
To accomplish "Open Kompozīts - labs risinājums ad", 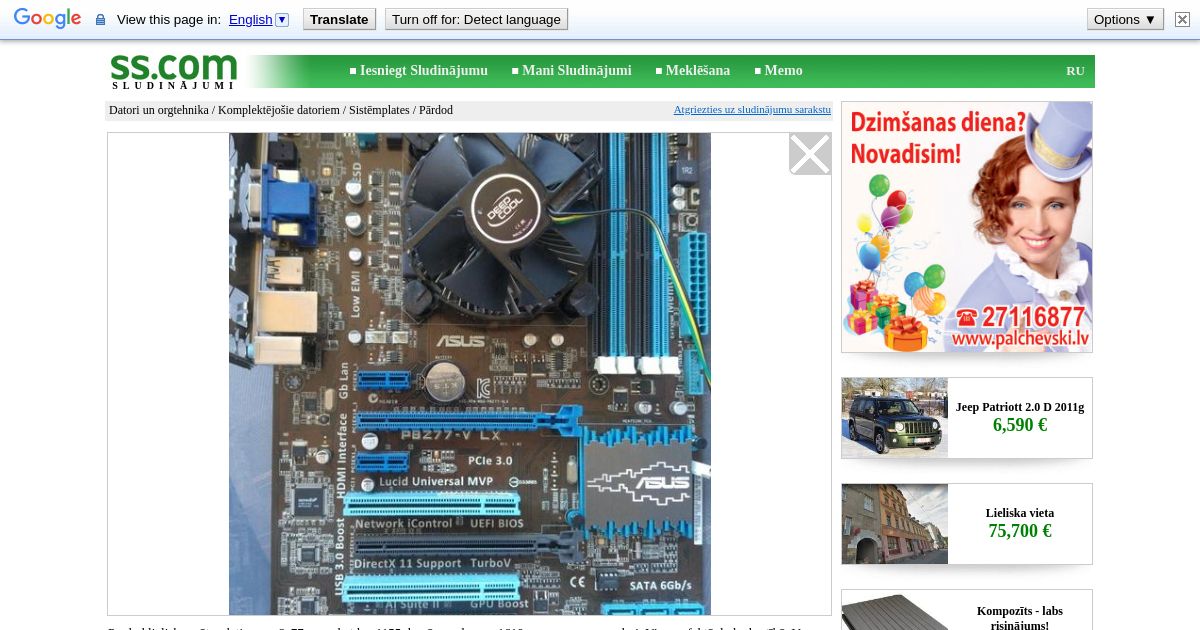I will pyautogui.click(x=1020, y=618).
